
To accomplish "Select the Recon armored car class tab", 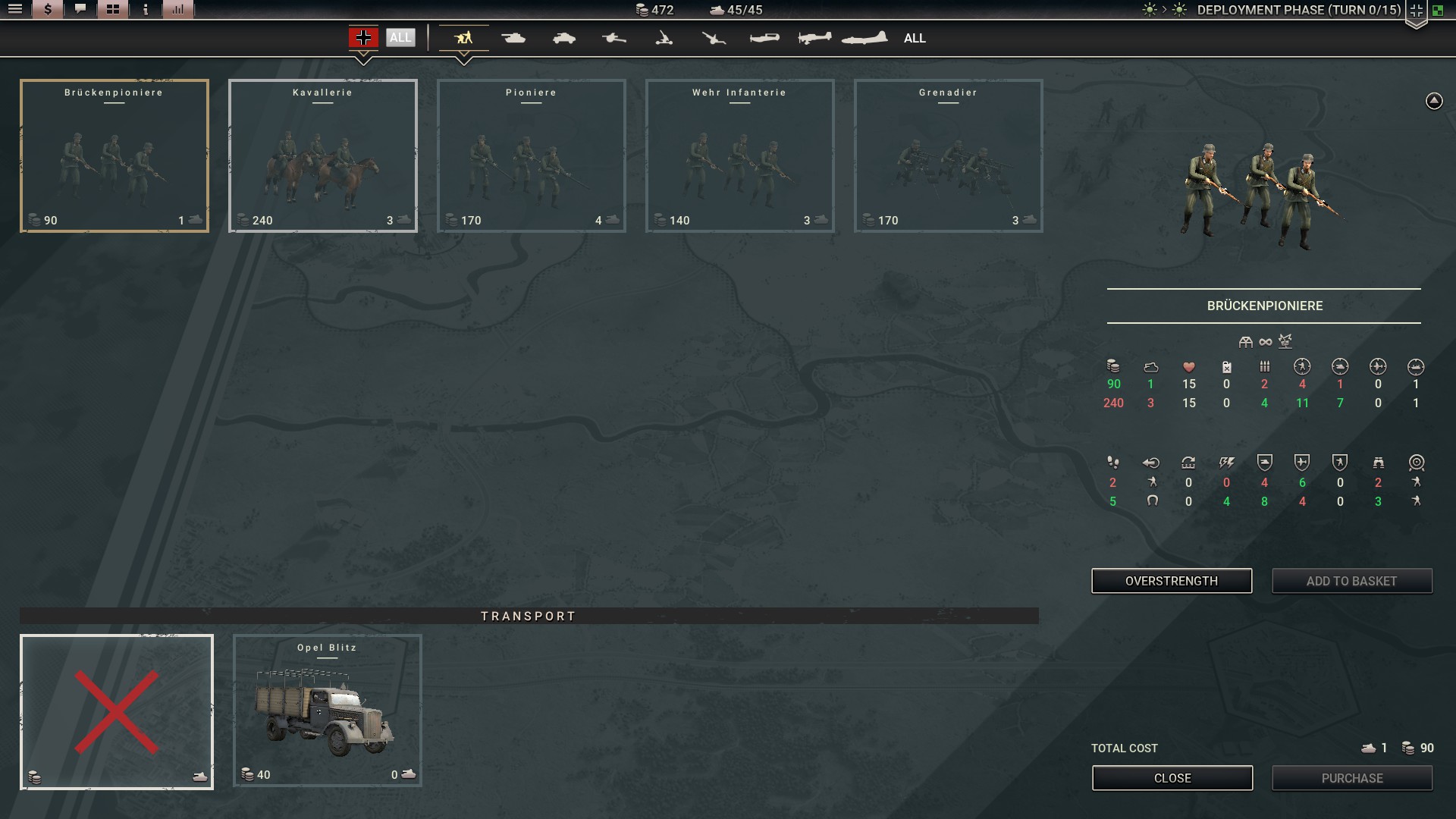I will coord(563,38).
